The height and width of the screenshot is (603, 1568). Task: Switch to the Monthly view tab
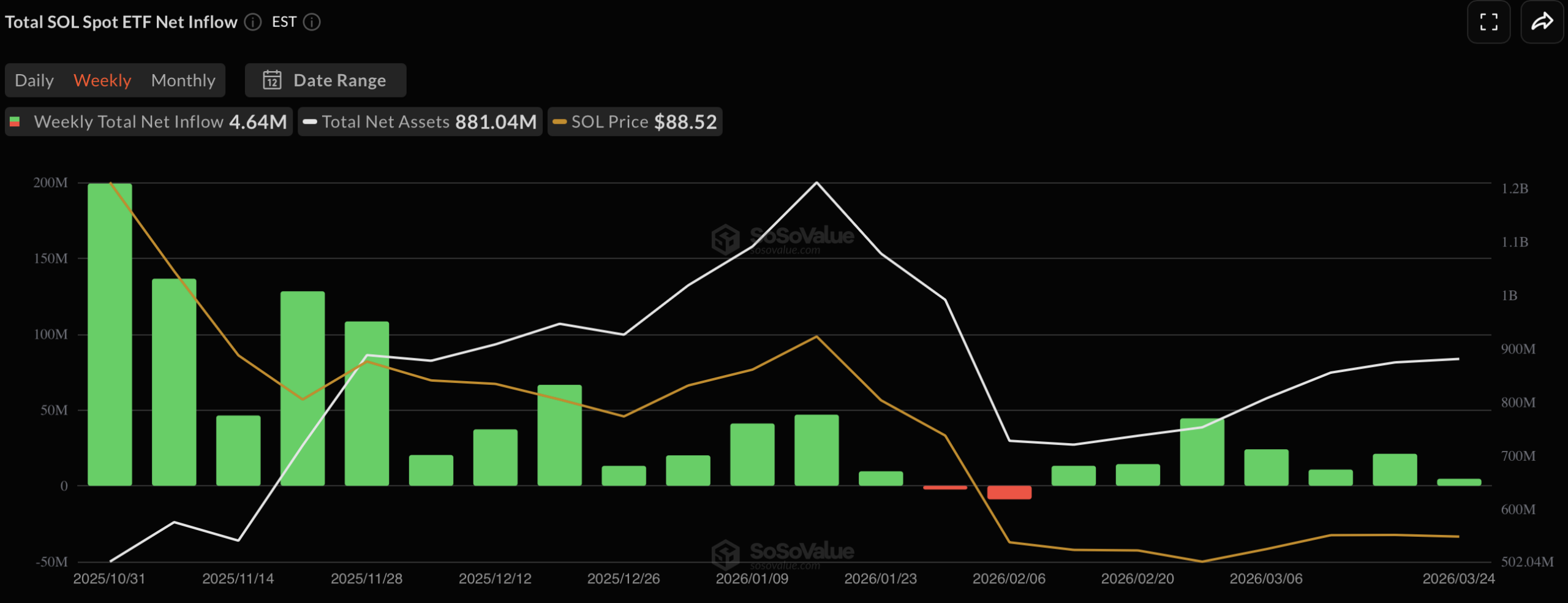tap(183, 80)
